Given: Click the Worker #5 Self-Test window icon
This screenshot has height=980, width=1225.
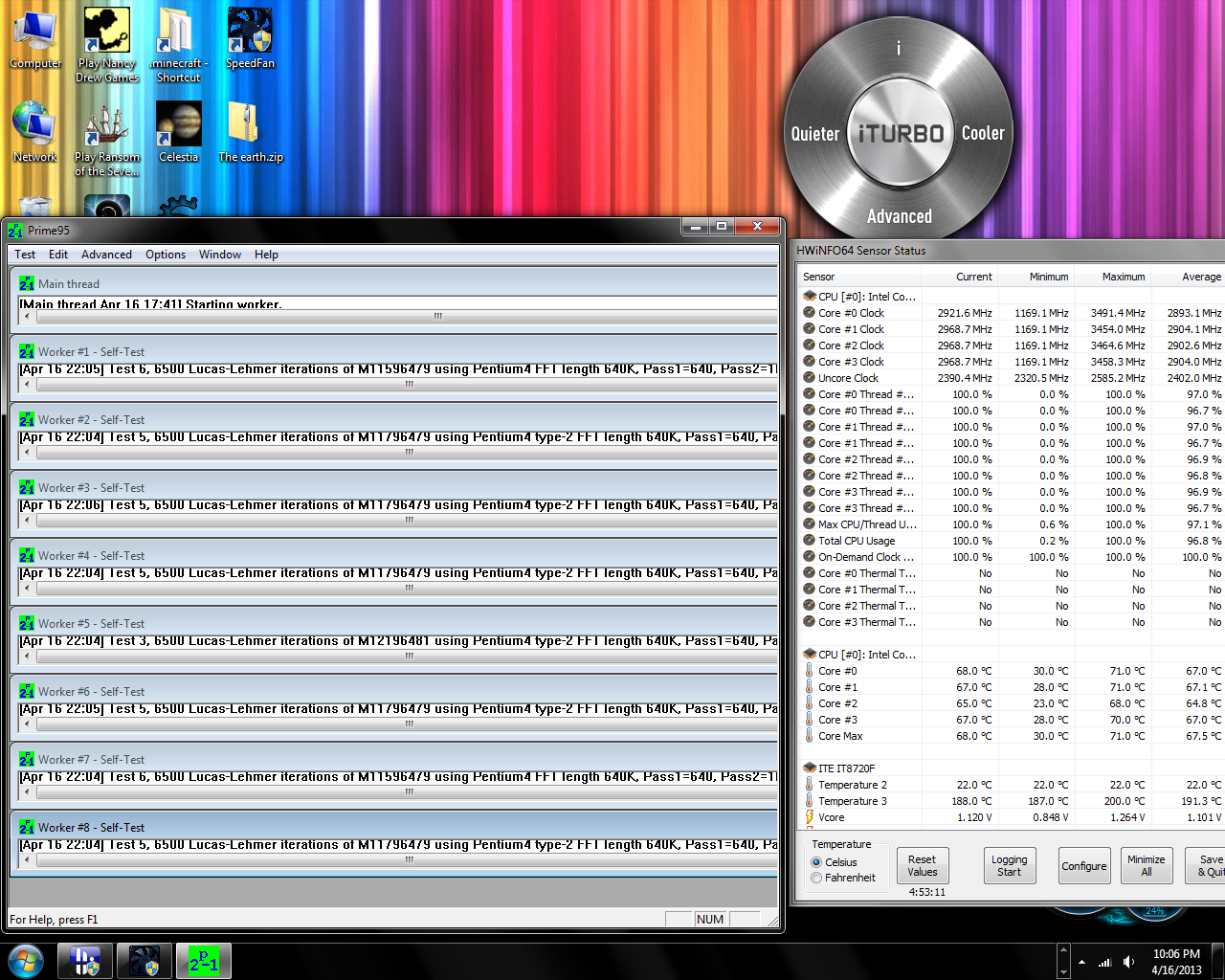Looking at the screenshot, I should (27, 623).
